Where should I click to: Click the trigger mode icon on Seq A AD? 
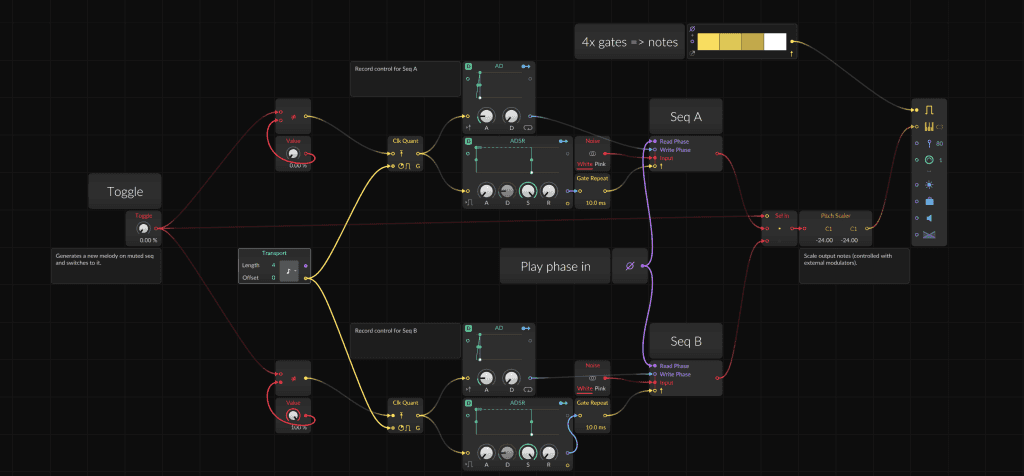point(469,128)
